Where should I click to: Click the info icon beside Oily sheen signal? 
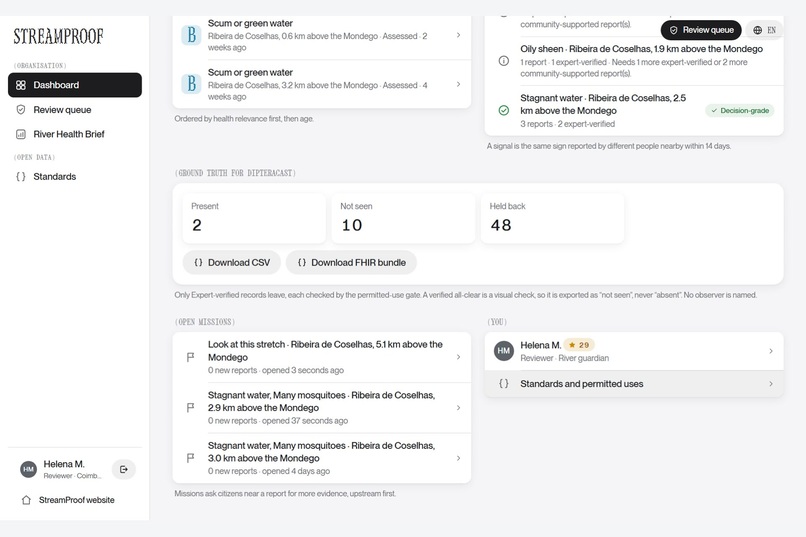504,61
